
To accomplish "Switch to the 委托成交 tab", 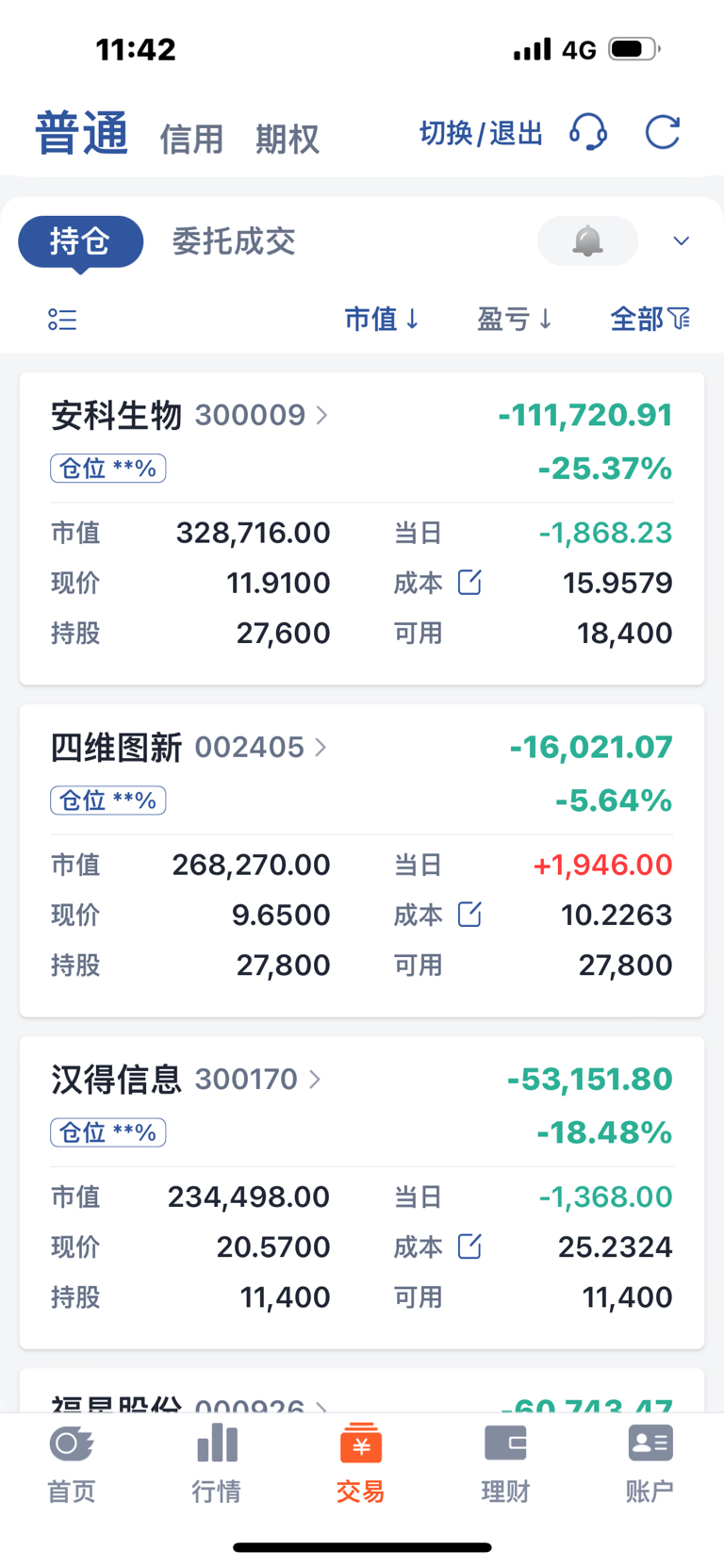I will coord(234,241).
